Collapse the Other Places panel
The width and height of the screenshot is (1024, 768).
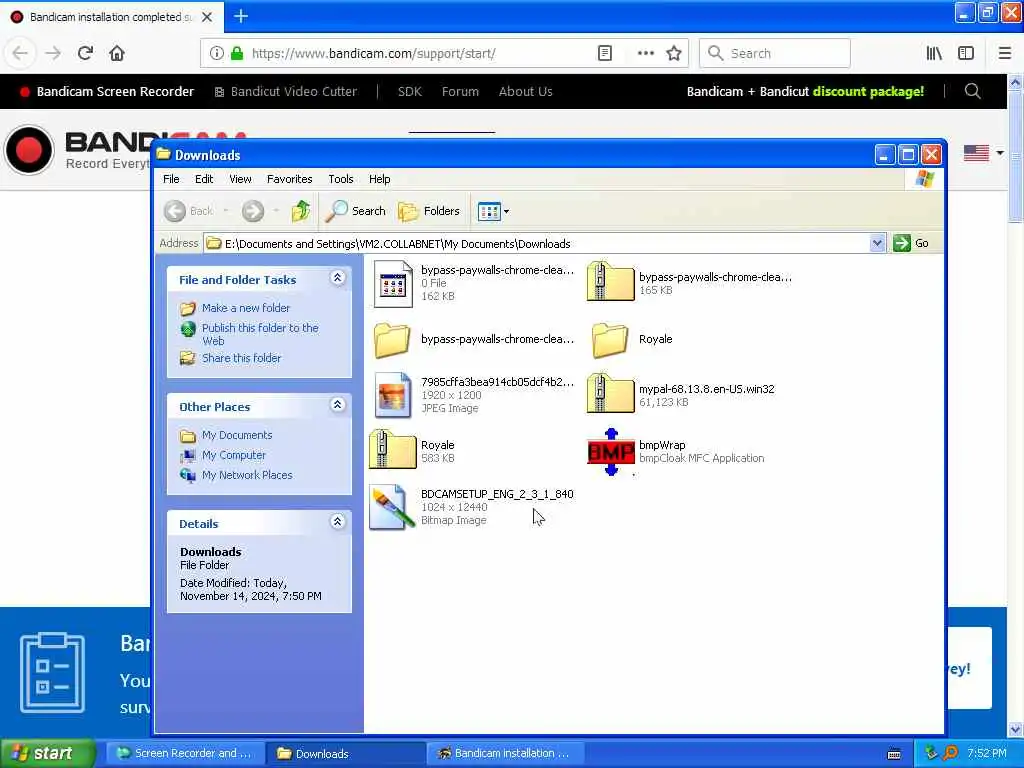[x=337, y=405]
